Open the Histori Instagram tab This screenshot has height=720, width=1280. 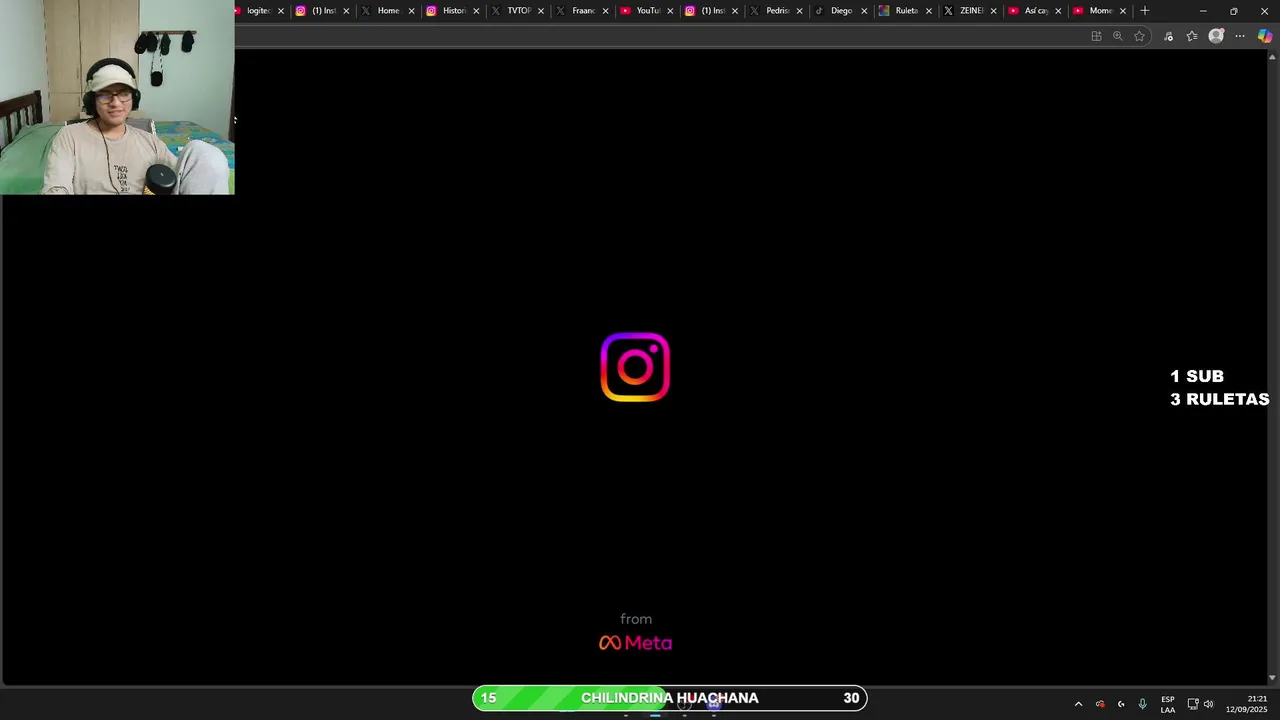(x=453, y=11)
